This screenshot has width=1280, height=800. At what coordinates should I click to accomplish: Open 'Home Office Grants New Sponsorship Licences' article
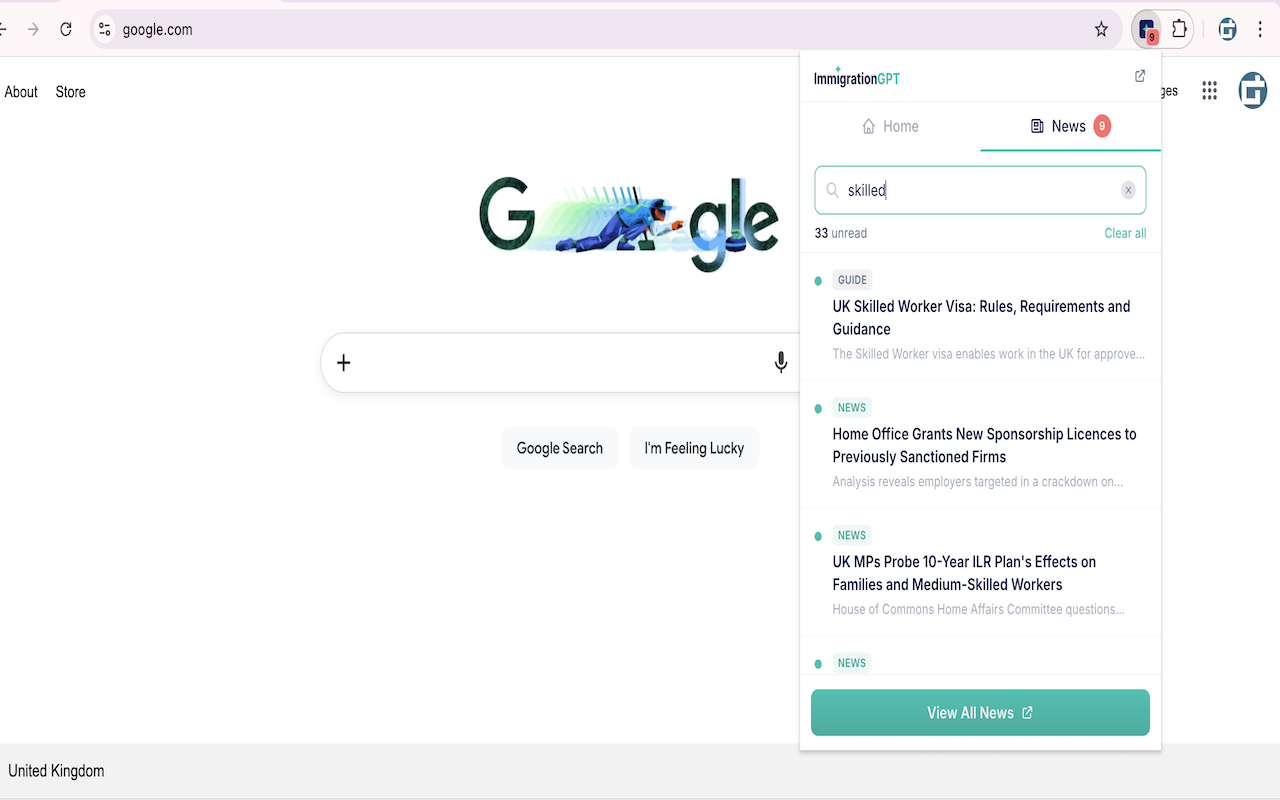click(984, 445)
